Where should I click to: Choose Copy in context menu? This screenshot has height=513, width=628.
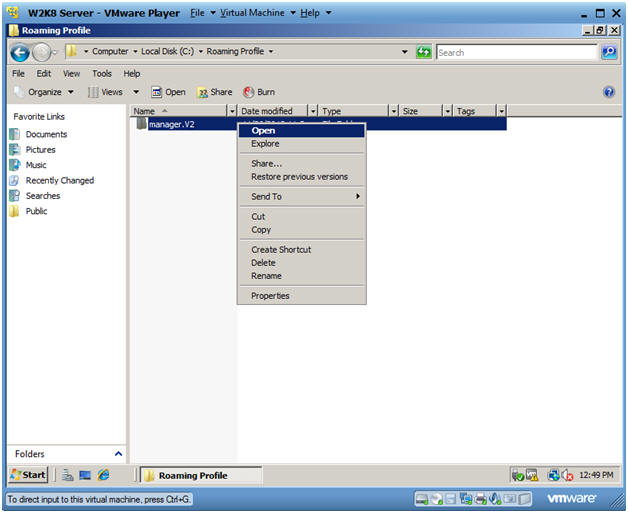(x=302, y=230)
